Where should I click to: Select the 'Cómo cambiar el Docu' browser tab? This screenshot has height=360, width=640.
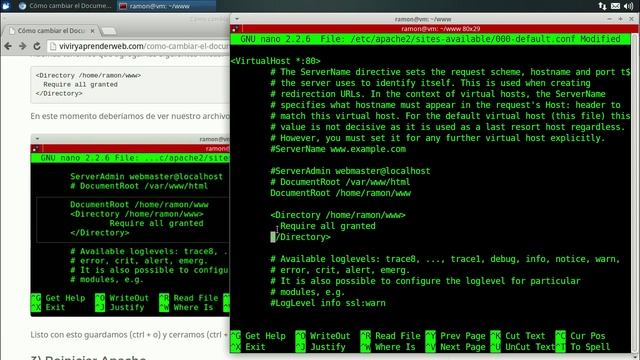(51, 31)
